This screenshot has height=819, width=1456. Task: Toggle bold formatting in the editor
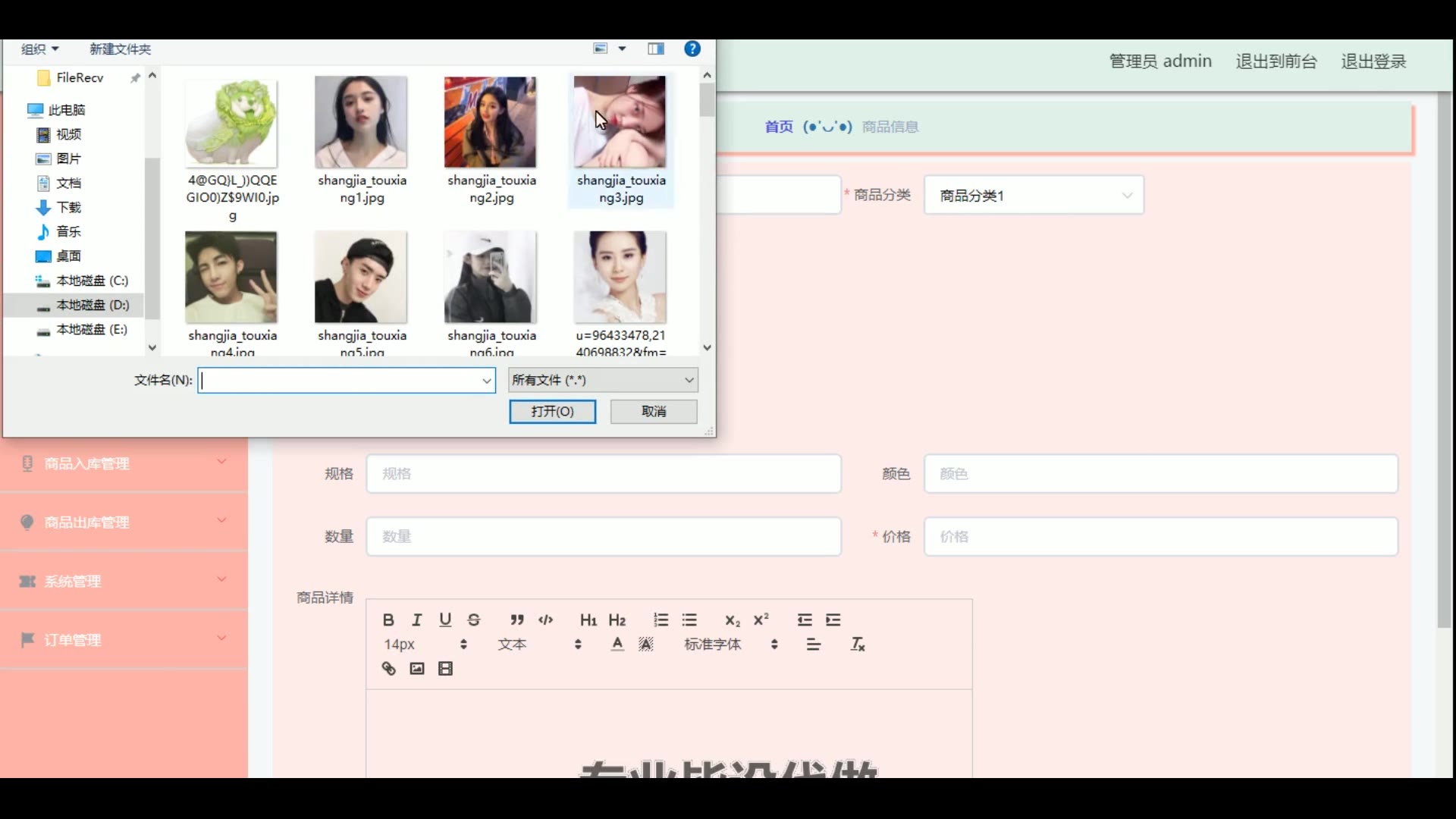point(388,620)
